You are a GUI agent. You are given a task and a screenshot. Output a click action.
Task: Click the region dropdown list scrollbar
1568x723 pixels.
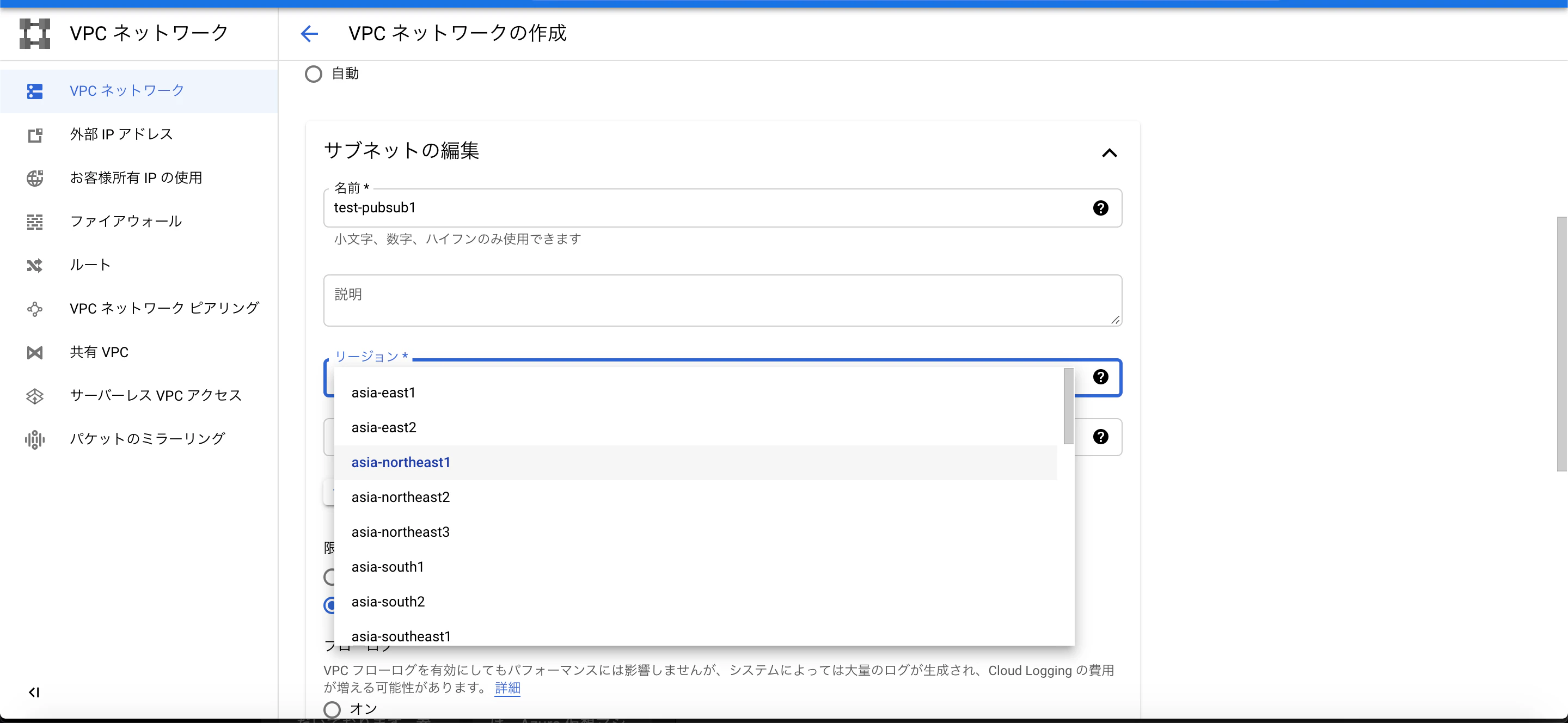tap(1068, 406)
